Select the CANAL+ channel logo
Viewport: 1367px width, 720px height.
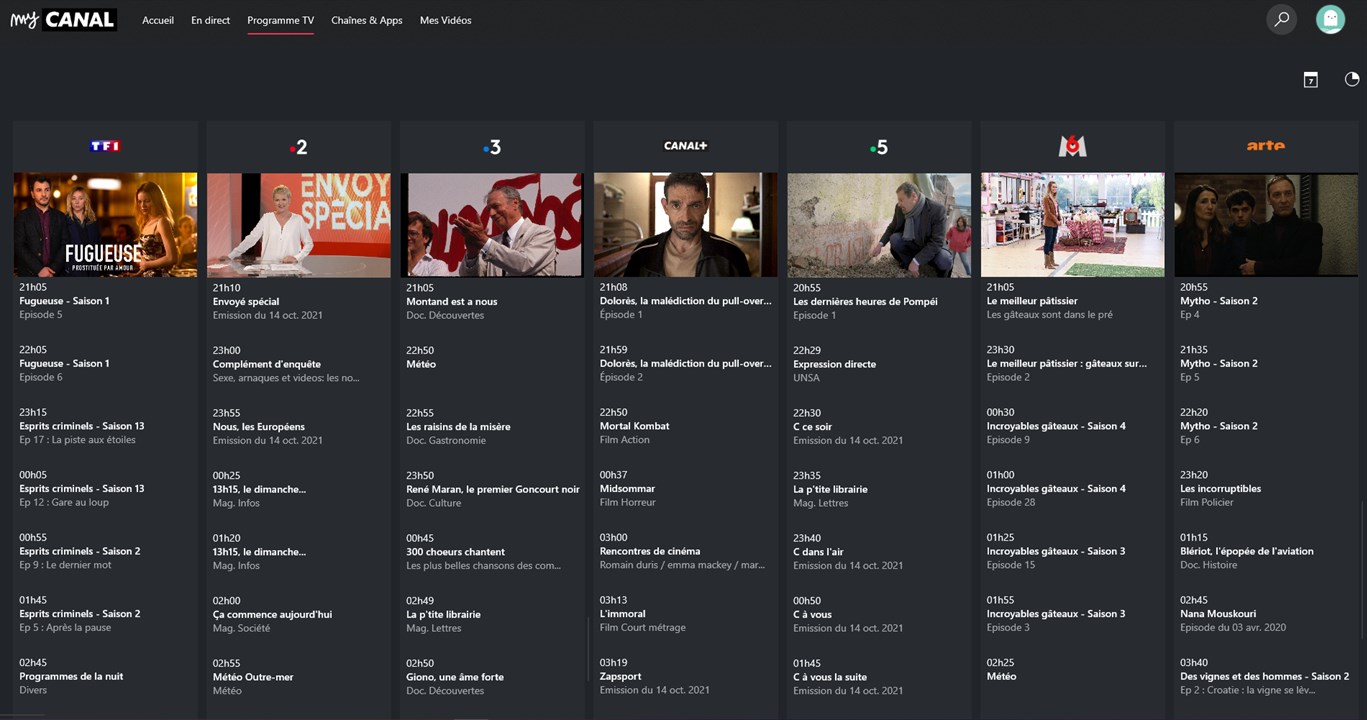pos(685,146)
